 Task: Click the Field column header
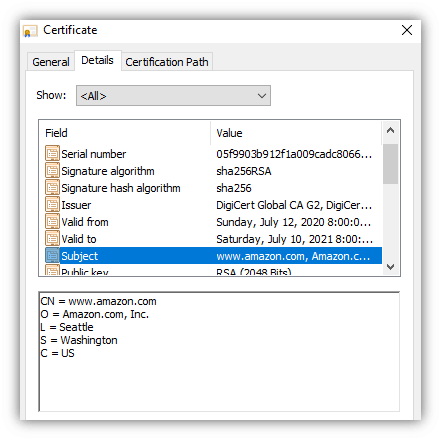[x=125, y=133]
